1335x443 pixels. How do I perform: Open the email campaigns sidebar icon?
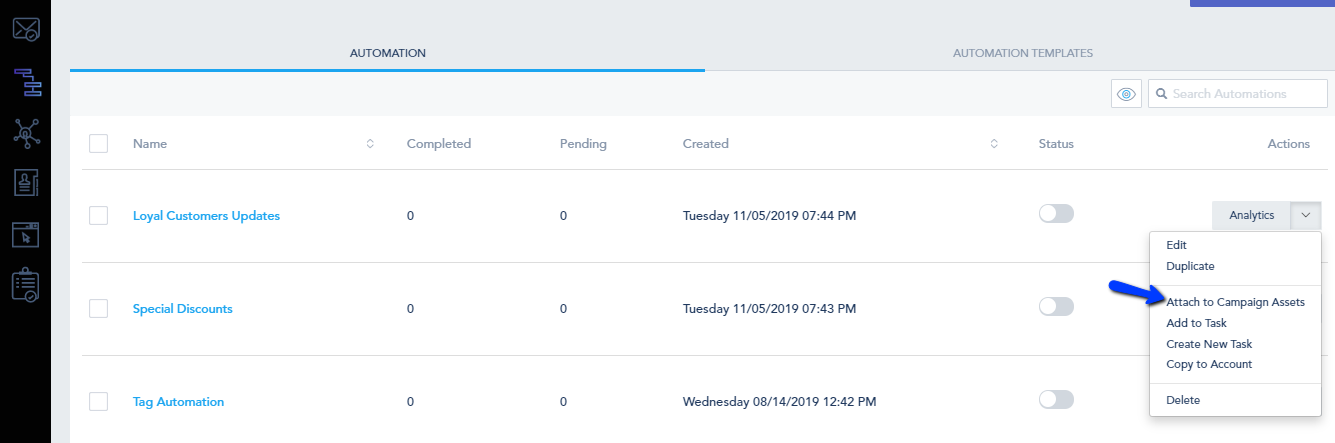[x=25, y=29]
